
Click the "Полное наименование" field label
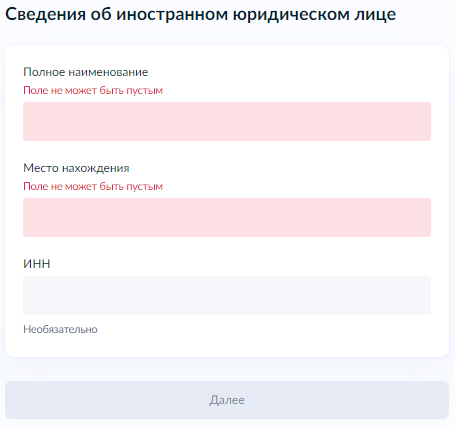86,72
